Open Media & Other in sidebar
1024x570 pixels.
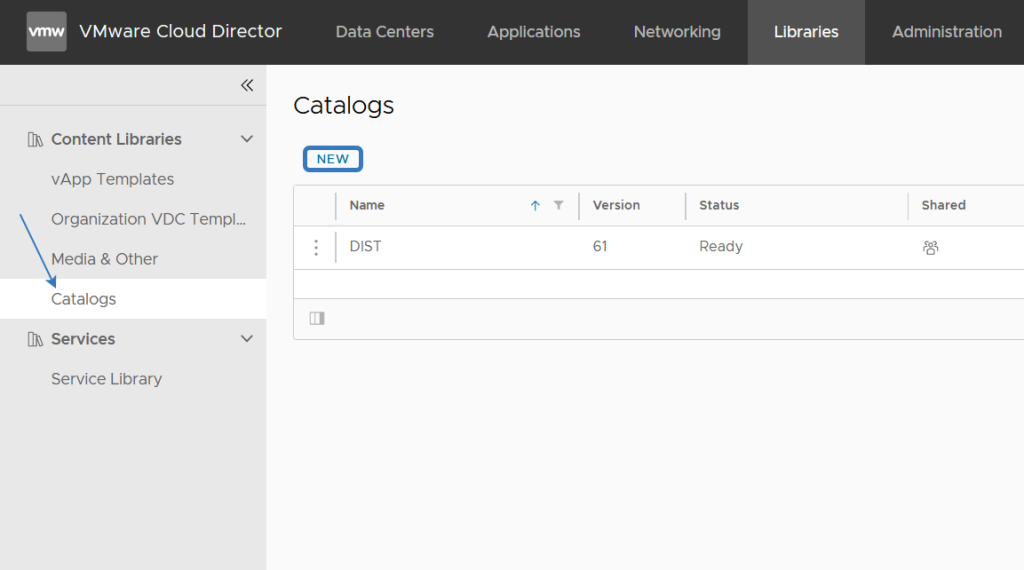(104, 259)
